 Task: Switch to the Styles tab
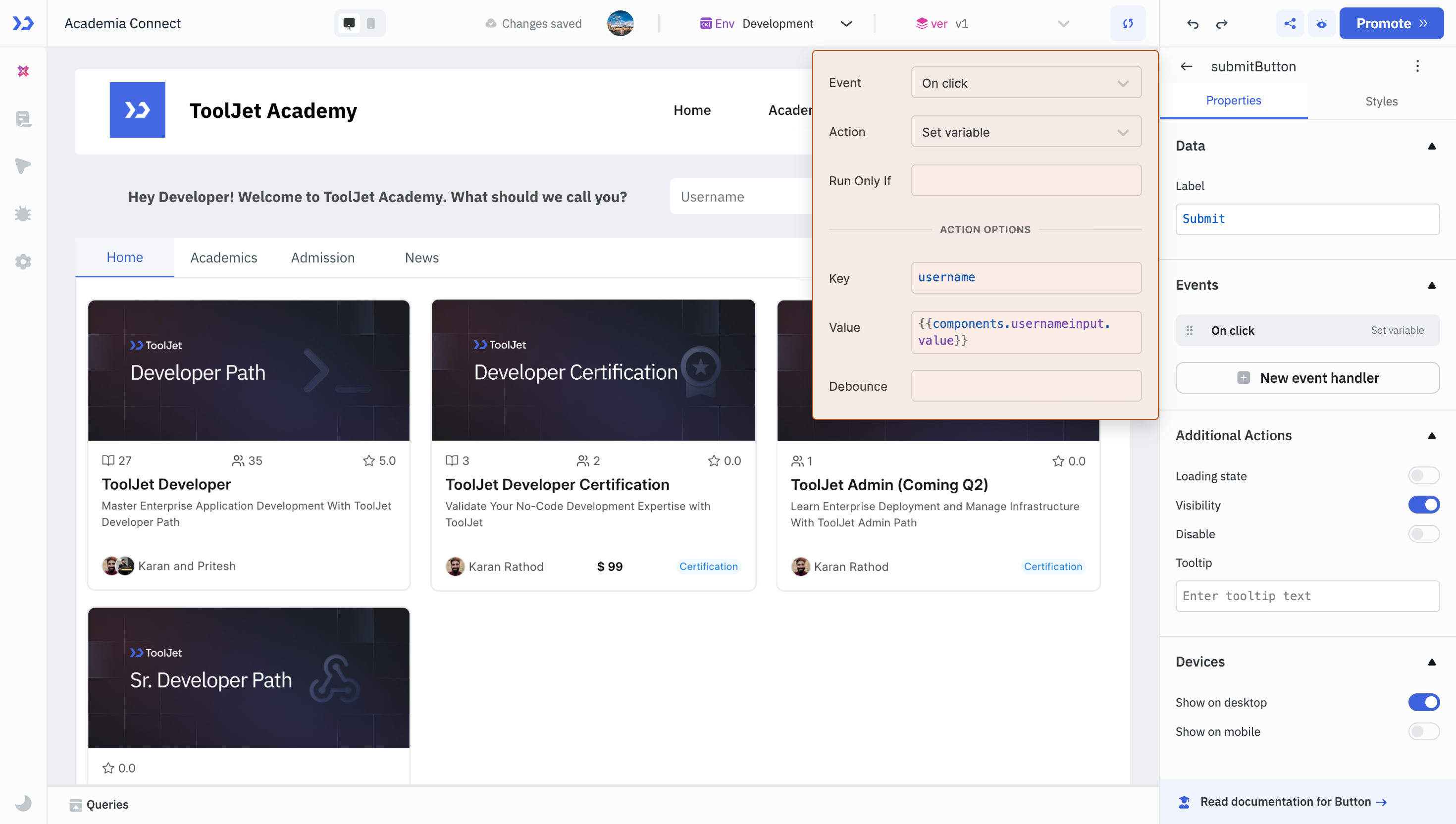click(x=1381, y=102)
